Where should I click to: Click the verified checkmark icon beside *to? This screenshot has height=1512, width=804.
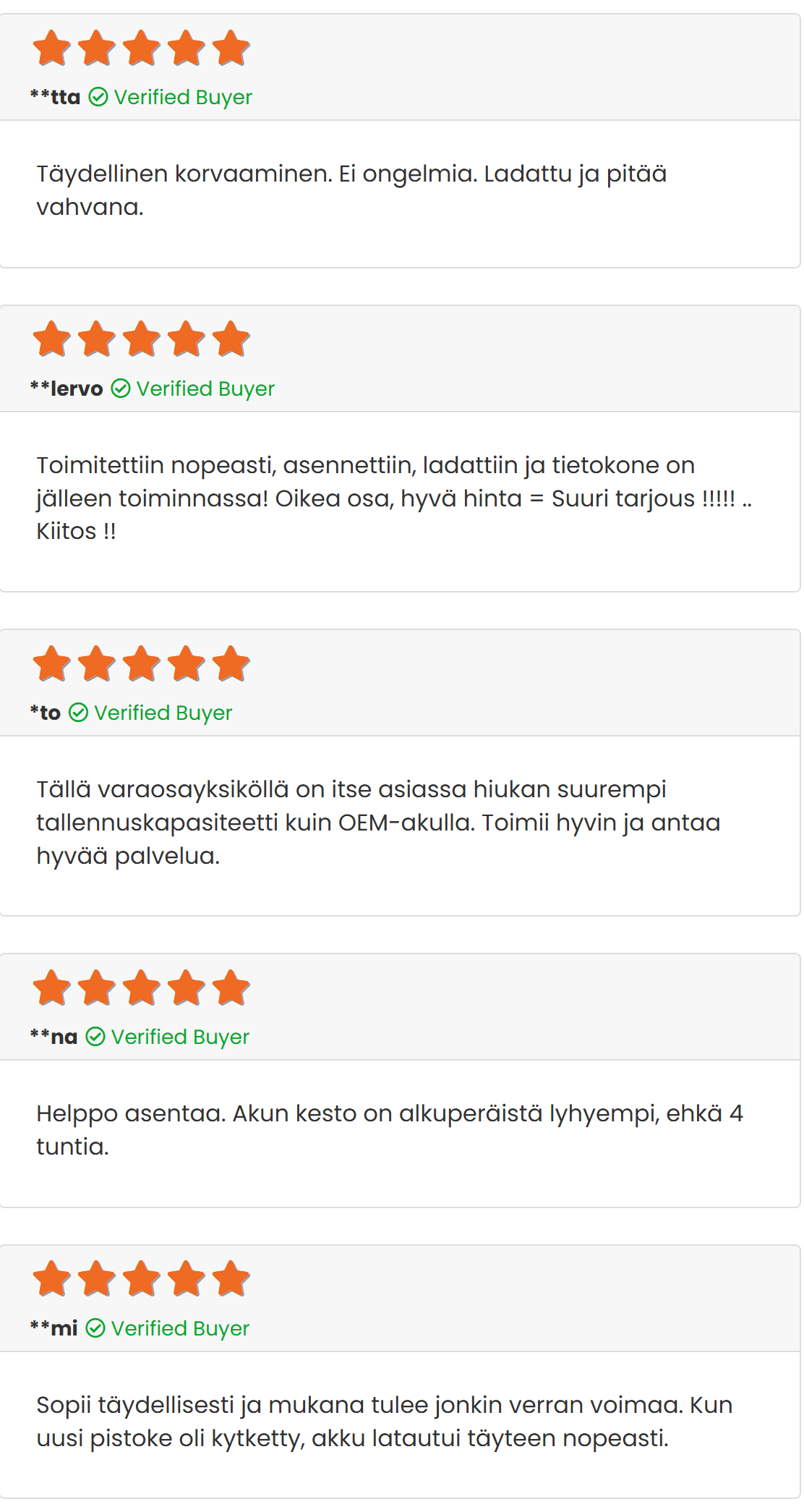78,713
